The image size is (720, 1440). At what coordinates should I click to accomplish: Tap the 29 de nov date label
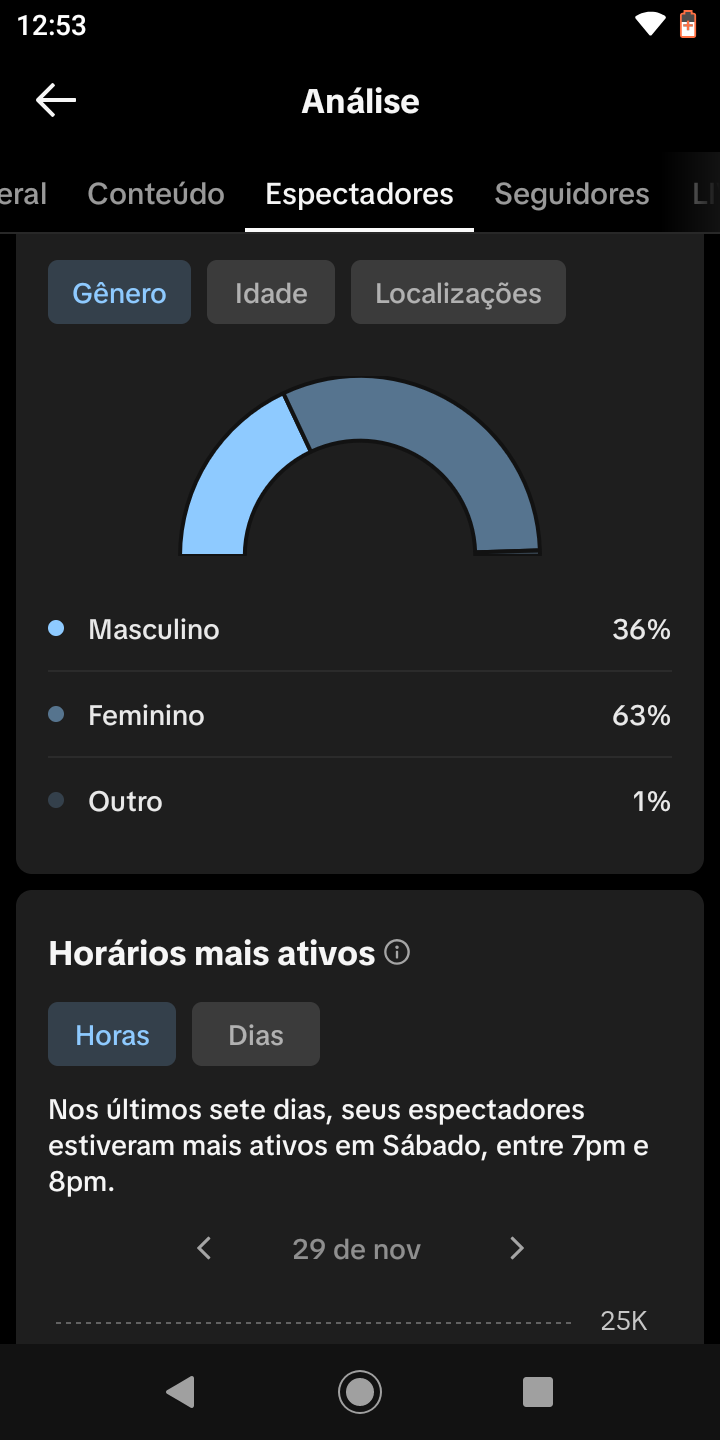click(356, 1249)
